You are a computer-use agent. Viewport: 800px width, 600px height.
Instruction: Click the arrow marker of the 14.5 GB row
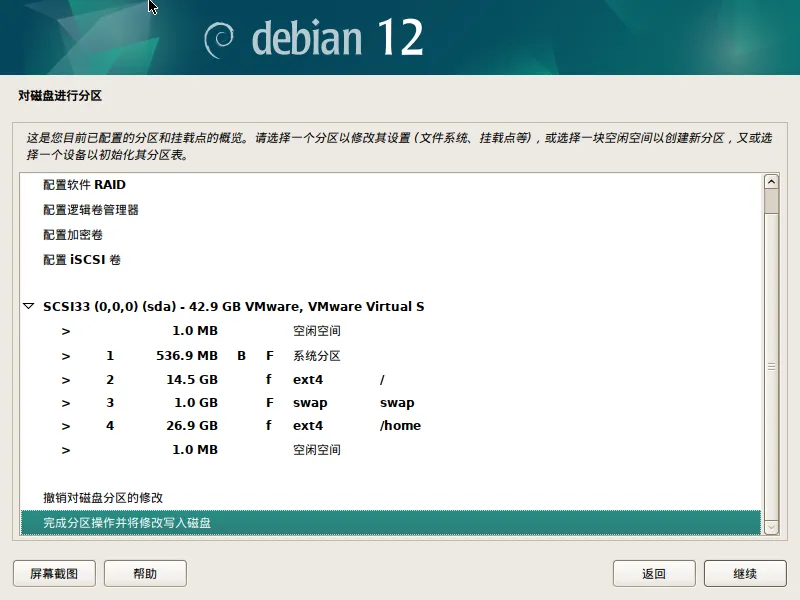66,380
